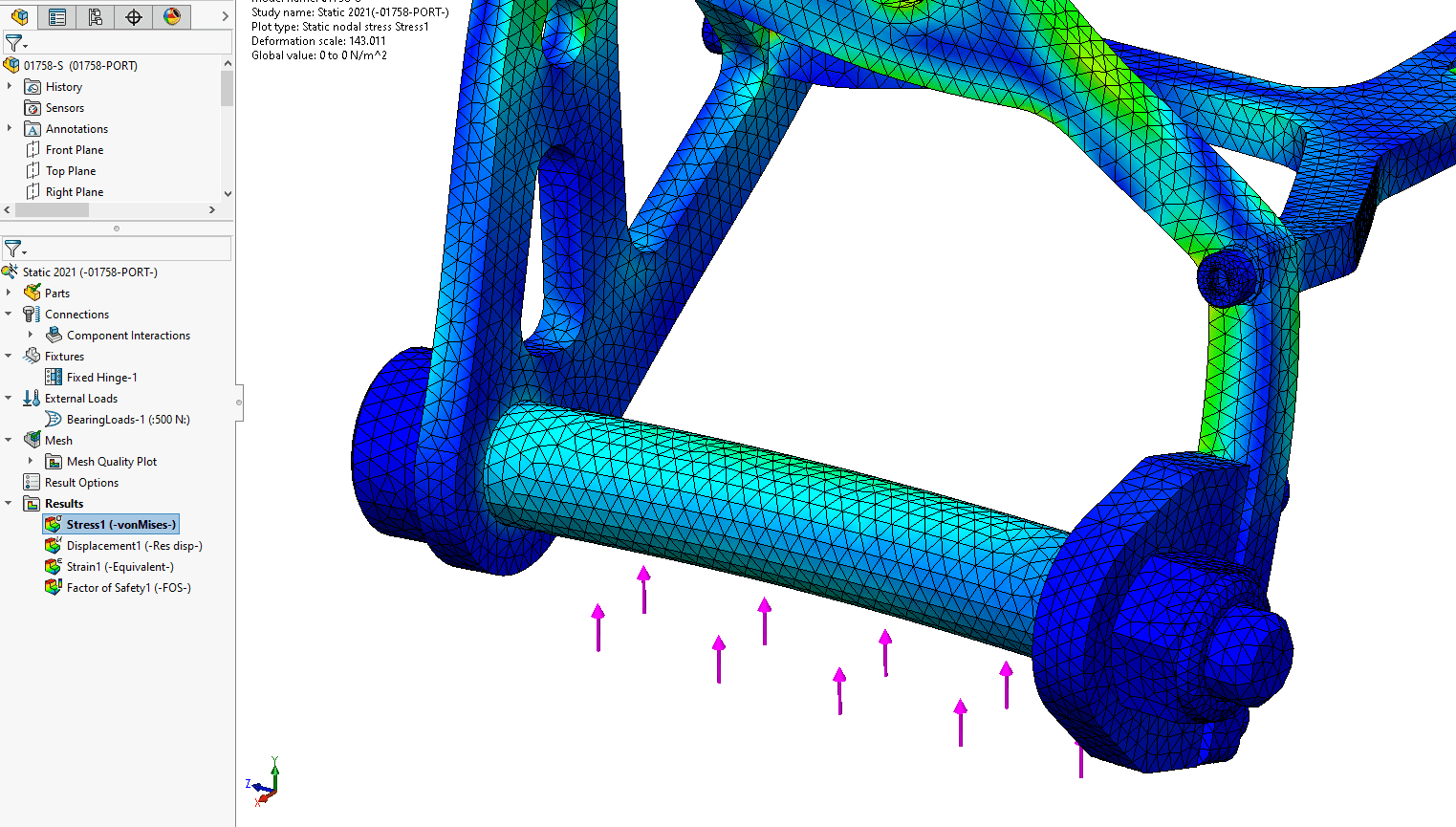1456x827 pixels.
Task: Select the Right Plane icon
Action: tap(33, 191)
